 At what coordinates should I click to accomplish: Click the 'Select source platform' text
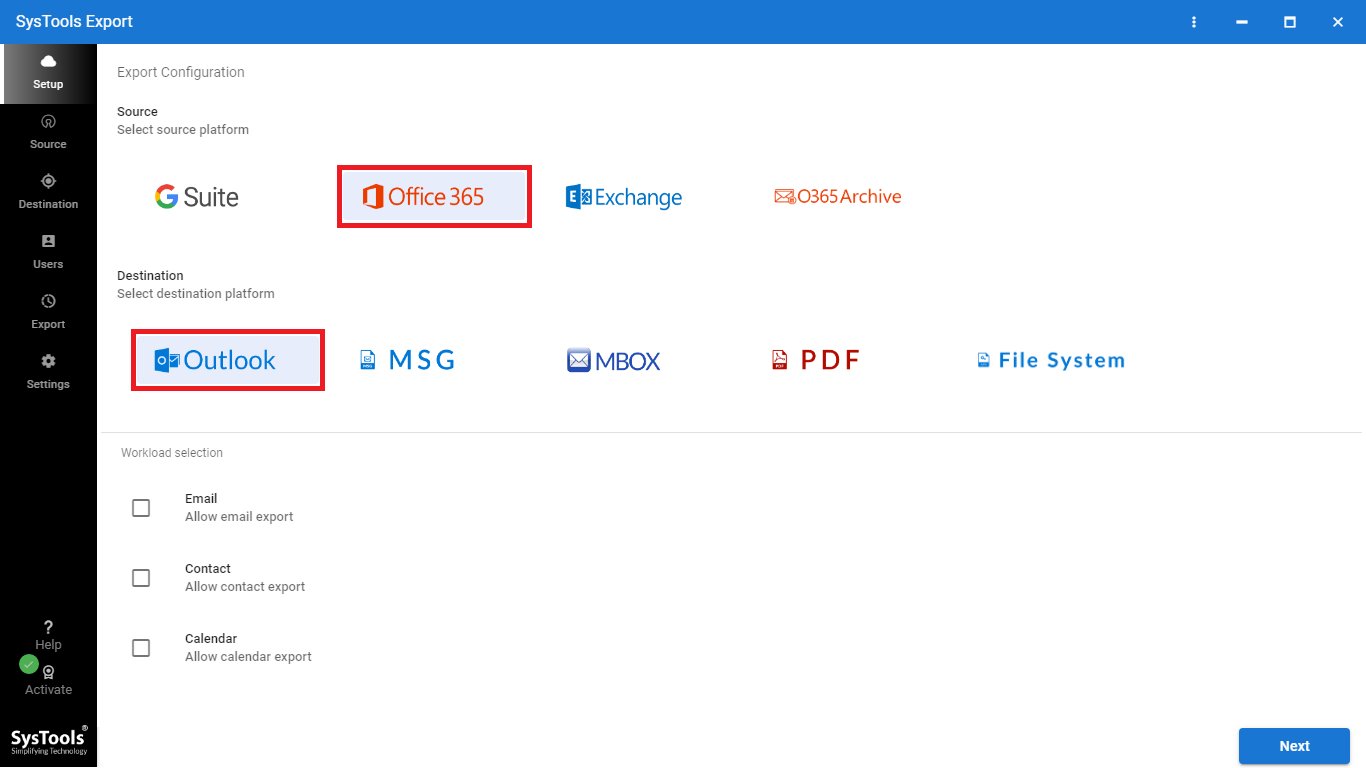(183, 130)
